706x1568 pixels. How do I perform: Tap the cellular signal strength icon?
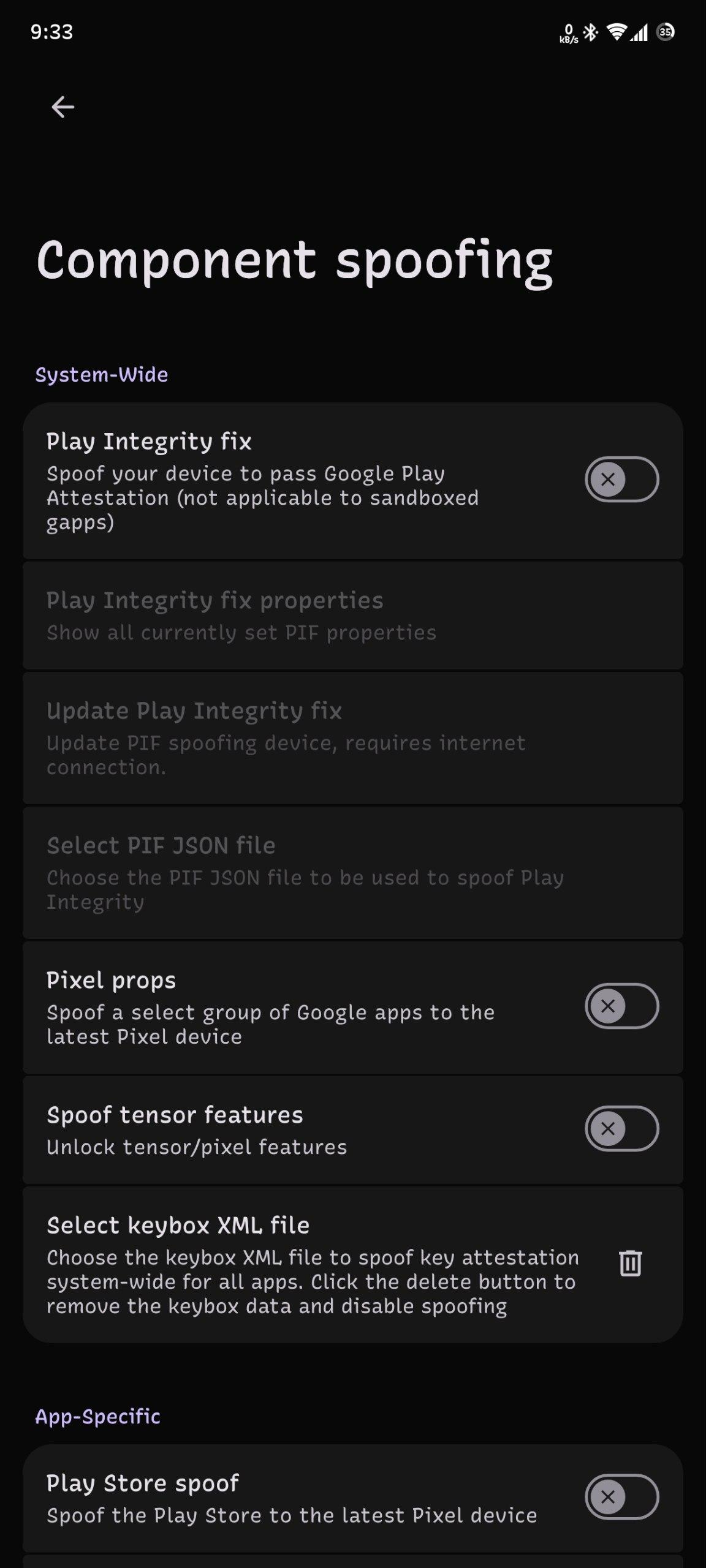point(639,32)
